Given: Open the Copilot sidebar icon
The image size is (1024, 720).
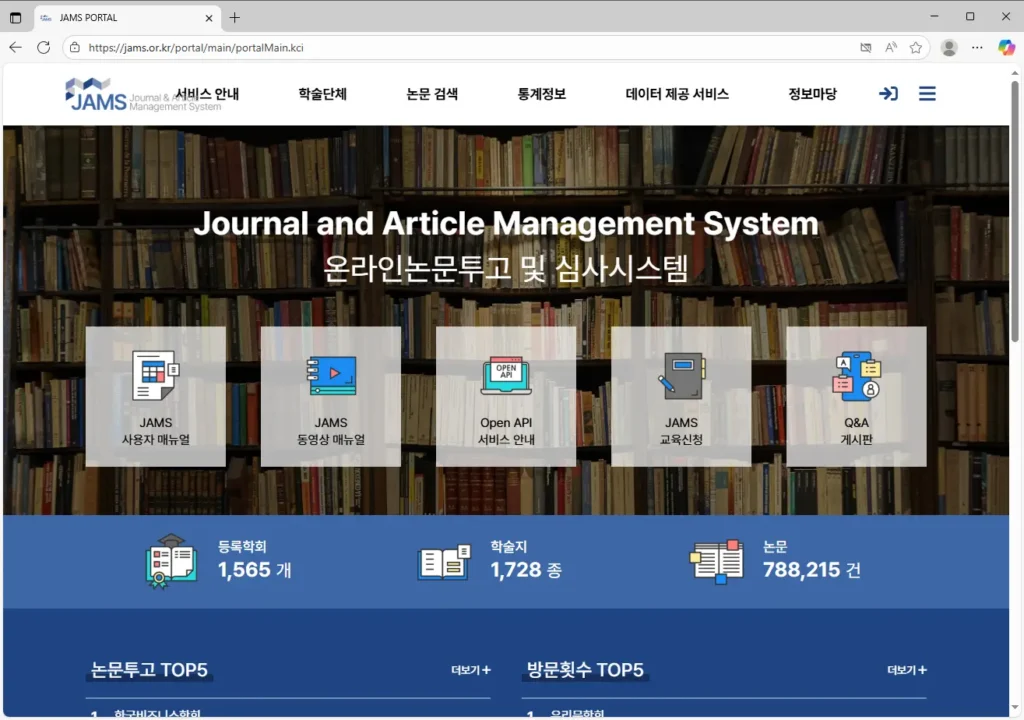Looking at the screenshot, I should 1006,48.
